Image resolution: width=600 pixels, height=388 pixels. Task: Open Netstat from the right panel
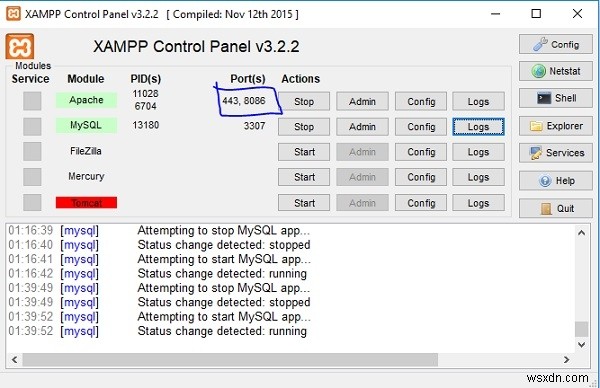coord(556,71)
